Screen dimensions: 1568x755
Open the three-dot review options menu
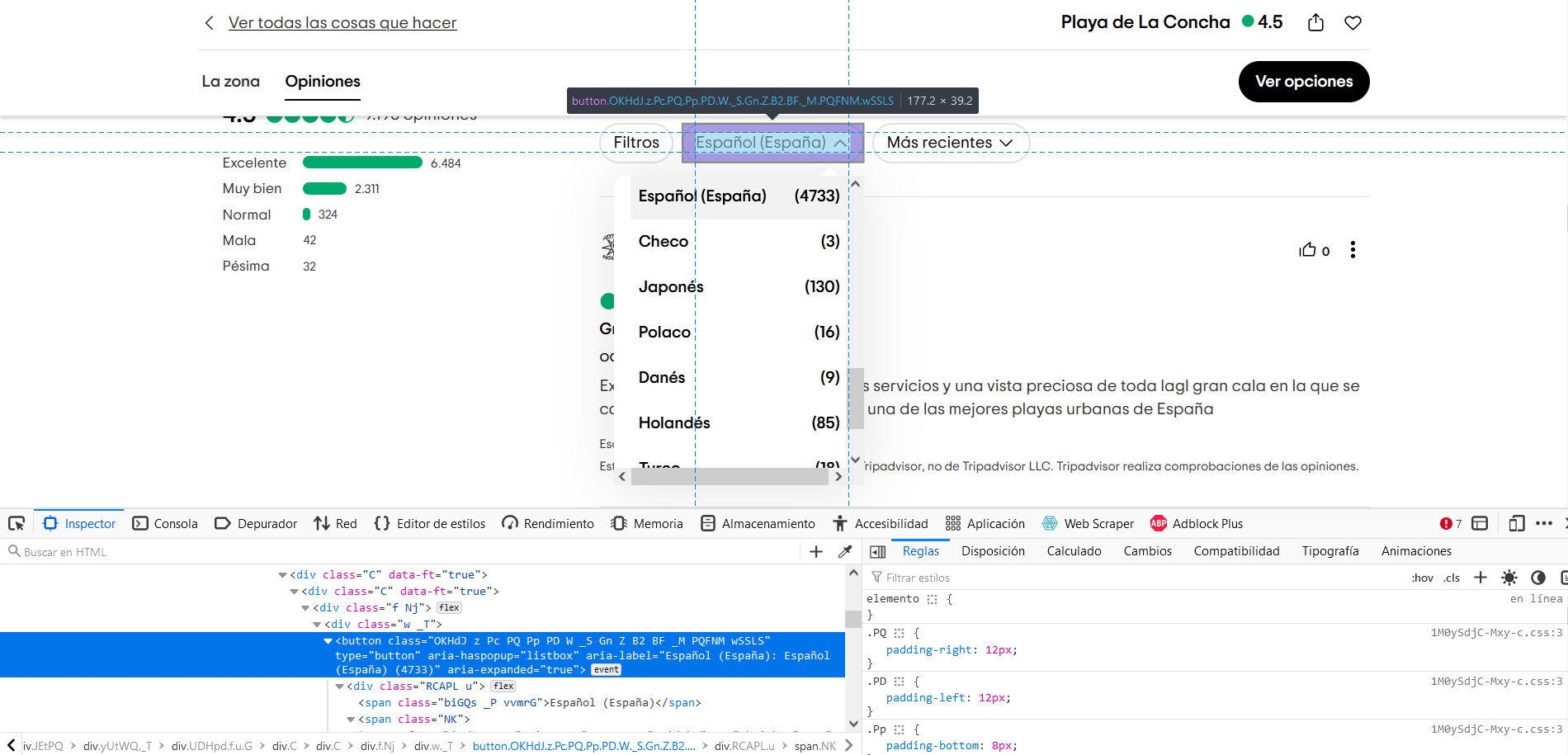[1353, 250]
